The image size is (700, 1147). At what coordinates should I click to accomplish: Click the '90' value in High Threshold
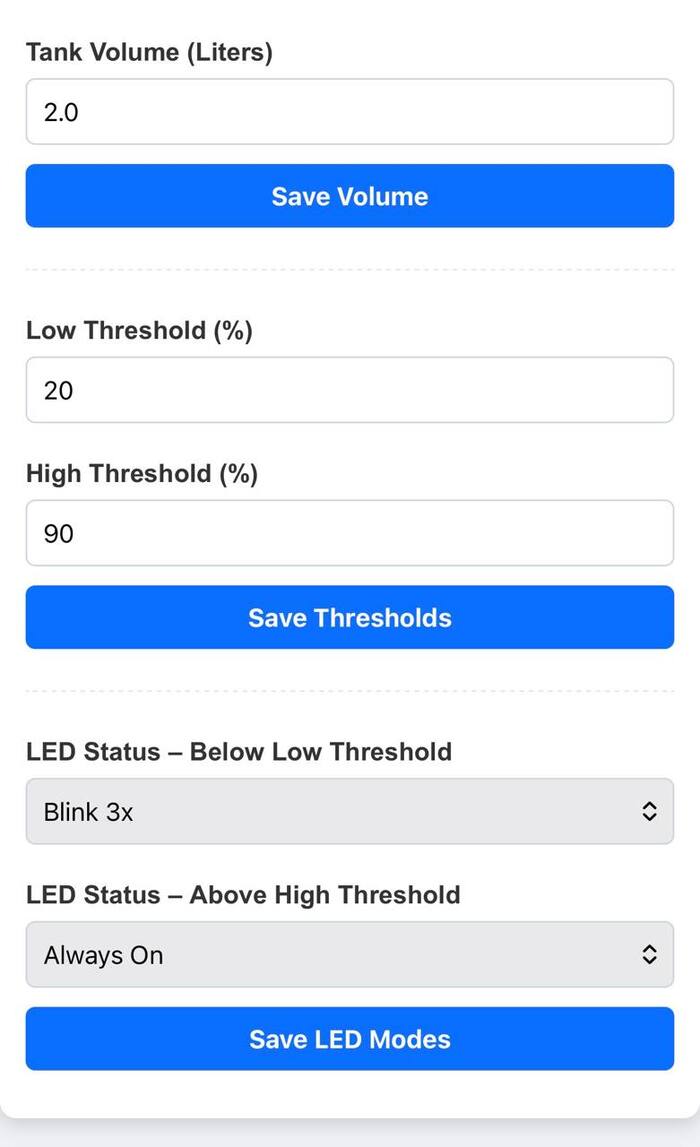(58, 533)
